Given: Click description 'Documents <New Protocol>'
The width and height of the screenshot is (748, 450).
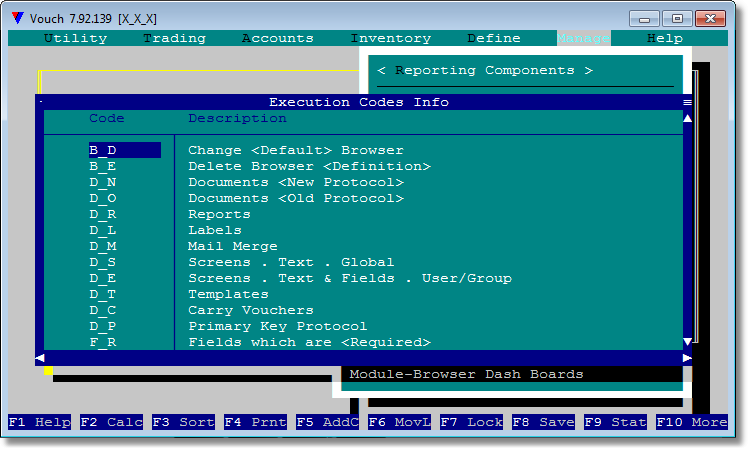Looking at the screenshot, I should pyautogui.click(x=296, y=182).
